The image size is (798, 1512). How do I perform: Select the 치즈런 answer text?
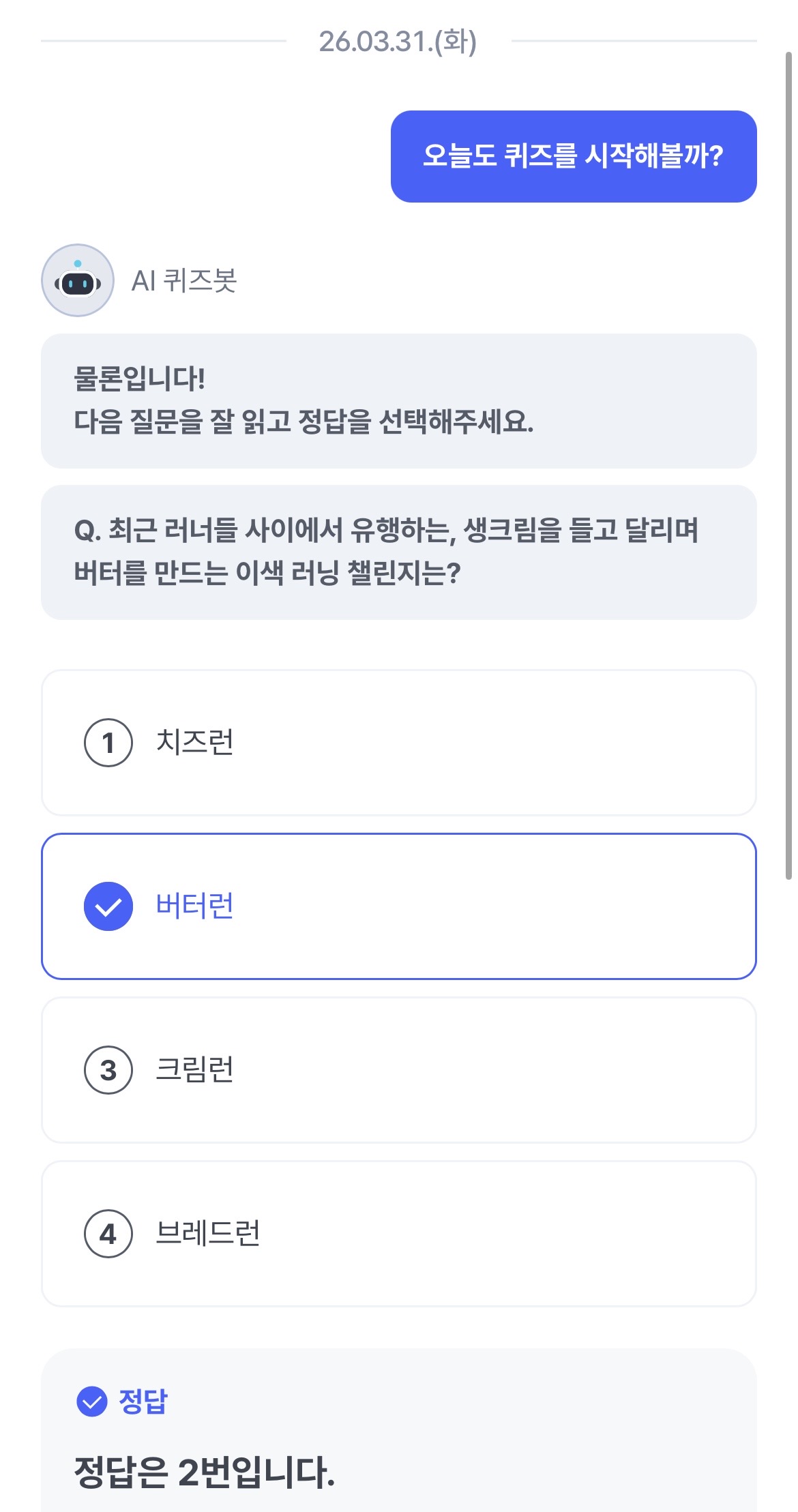[x=195, y=742]
